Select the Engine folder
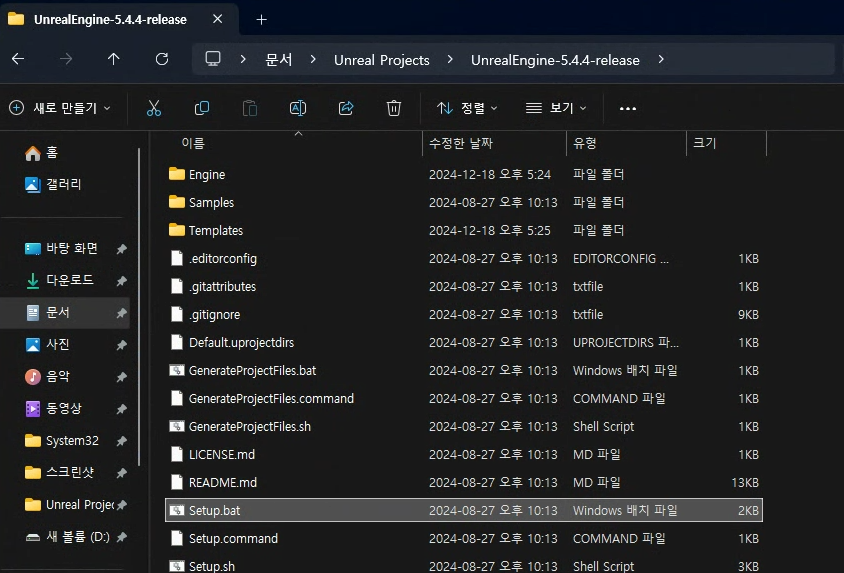This screenshot has height=573, width=844. (x=463, y=174)
